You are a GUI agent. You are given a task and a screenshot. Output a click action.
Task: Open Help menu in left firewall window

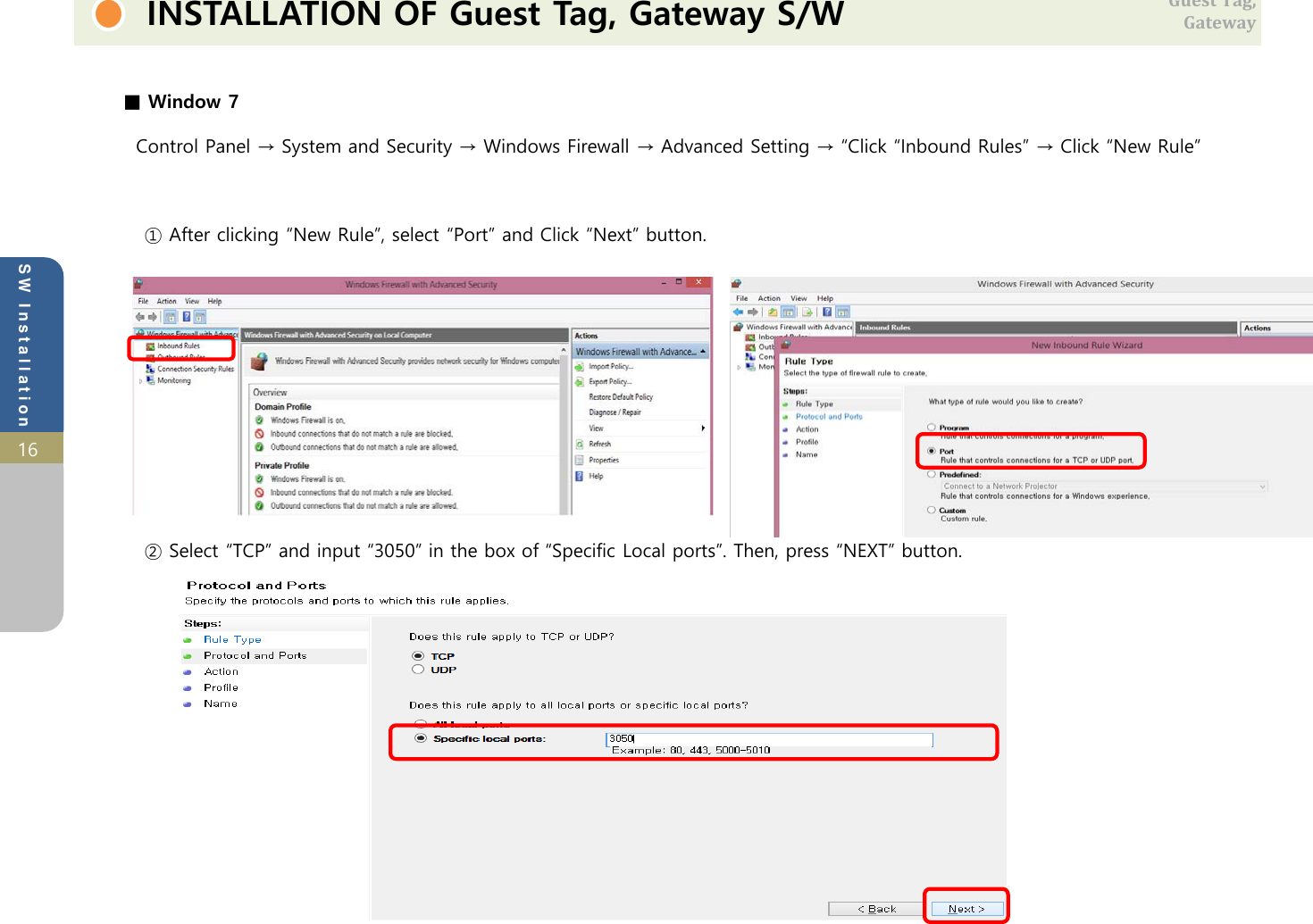tap(214, 301)
